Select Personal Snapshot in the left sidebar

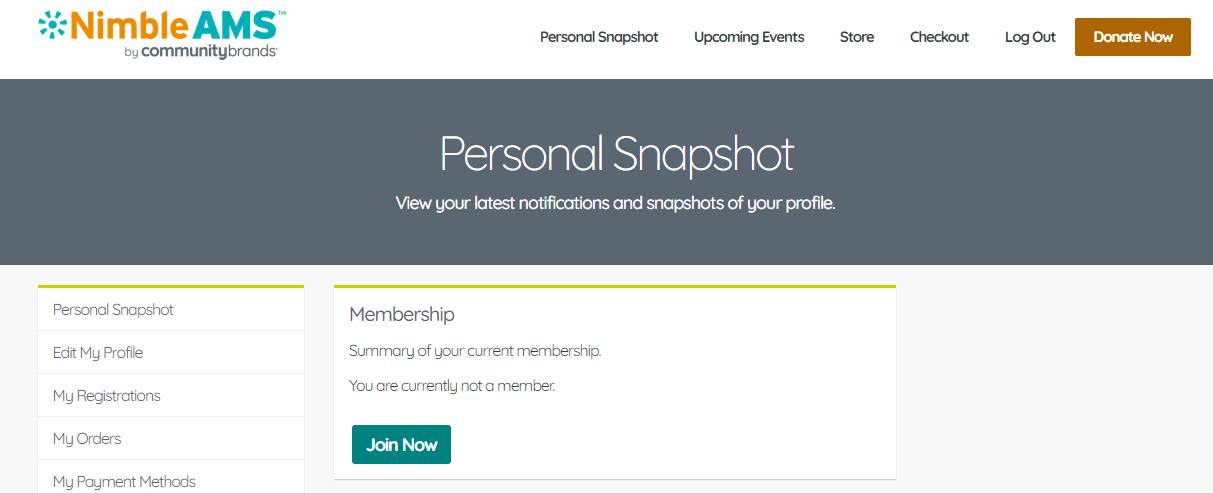pos(113,310)
